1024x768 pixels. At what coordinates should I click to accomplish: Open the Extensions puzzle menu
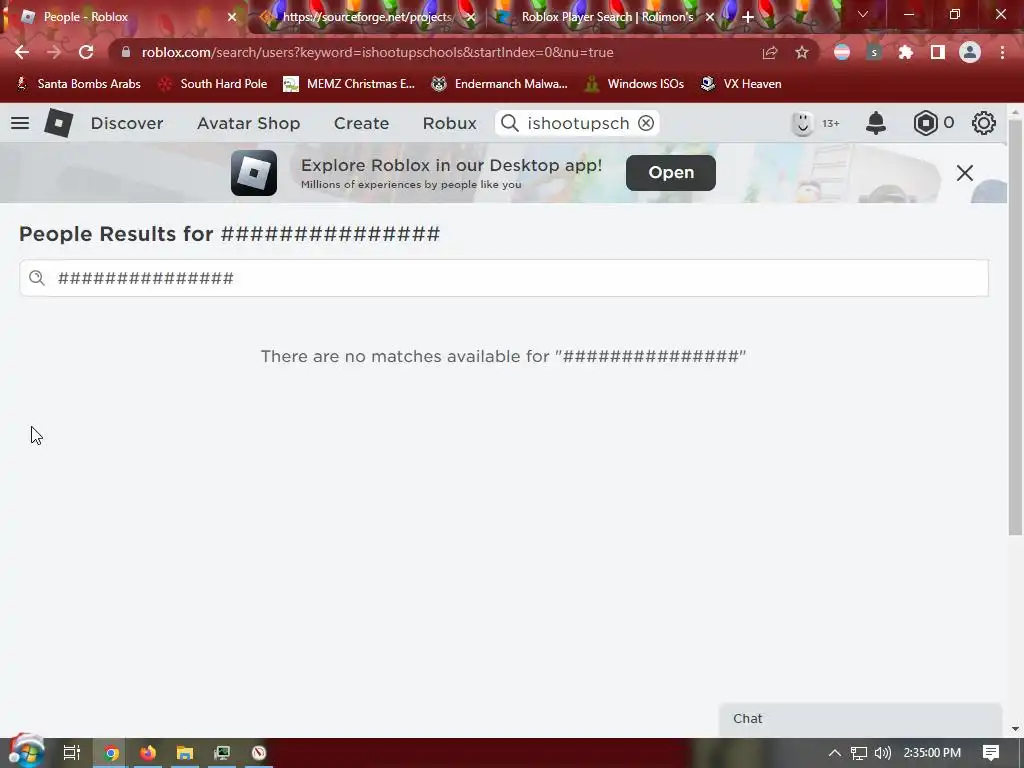coord(906,52)
